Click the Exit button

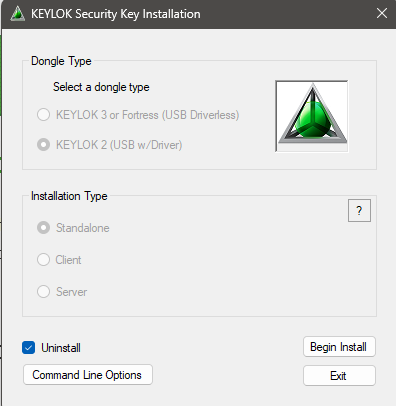(x=339, y=376)
